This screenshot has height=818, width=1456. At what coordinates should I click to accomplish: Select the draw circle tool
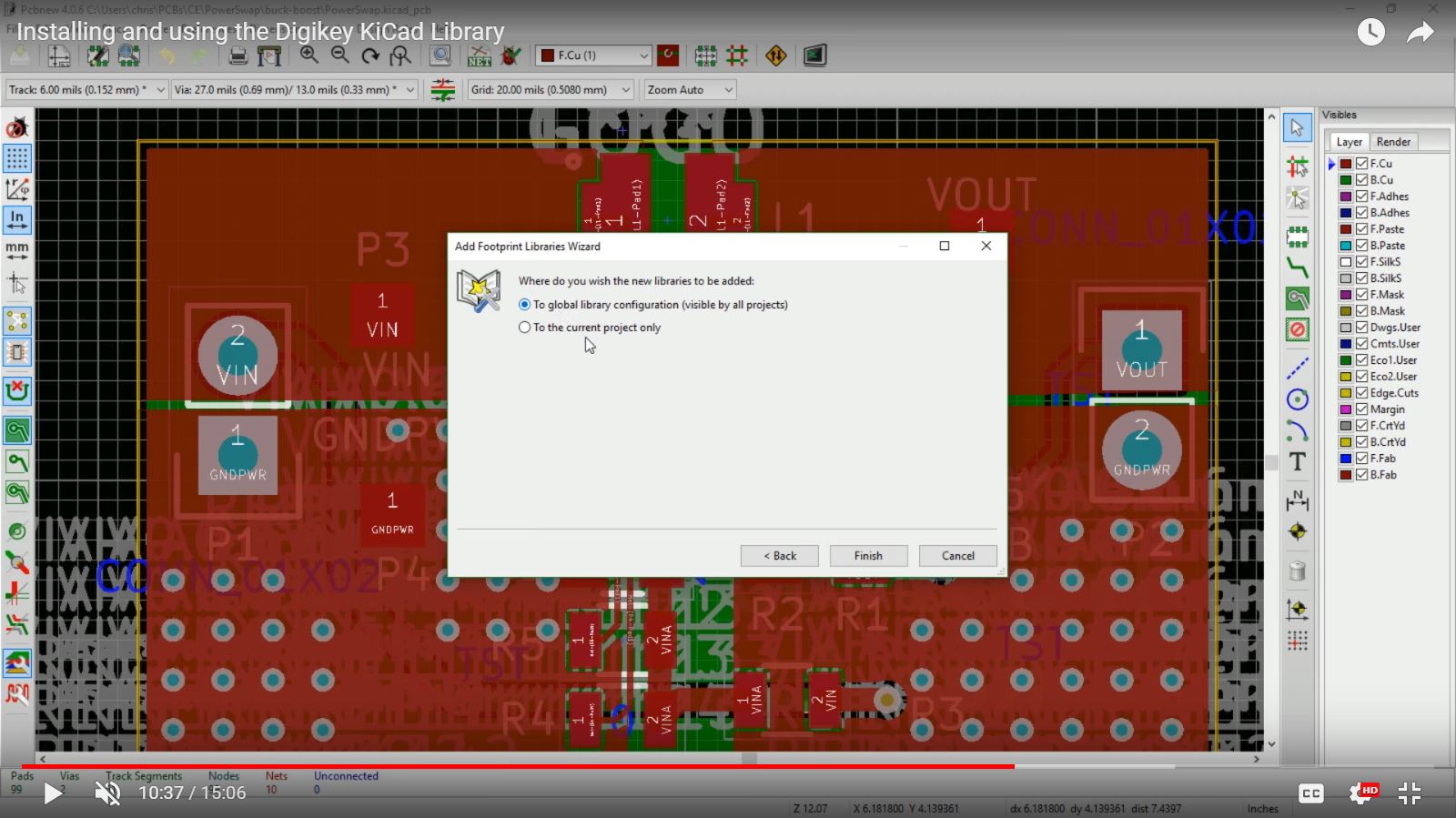[1298, 399]
